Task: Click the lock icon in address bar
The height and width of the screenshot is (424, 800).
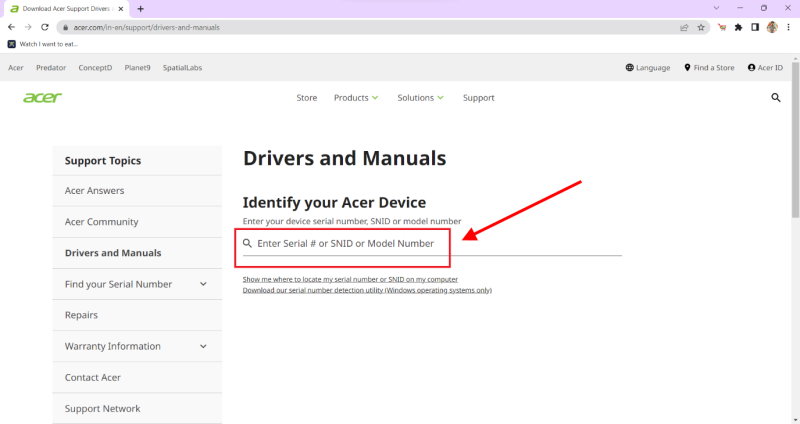Action: pyautogui.click(x=65, y=28)
